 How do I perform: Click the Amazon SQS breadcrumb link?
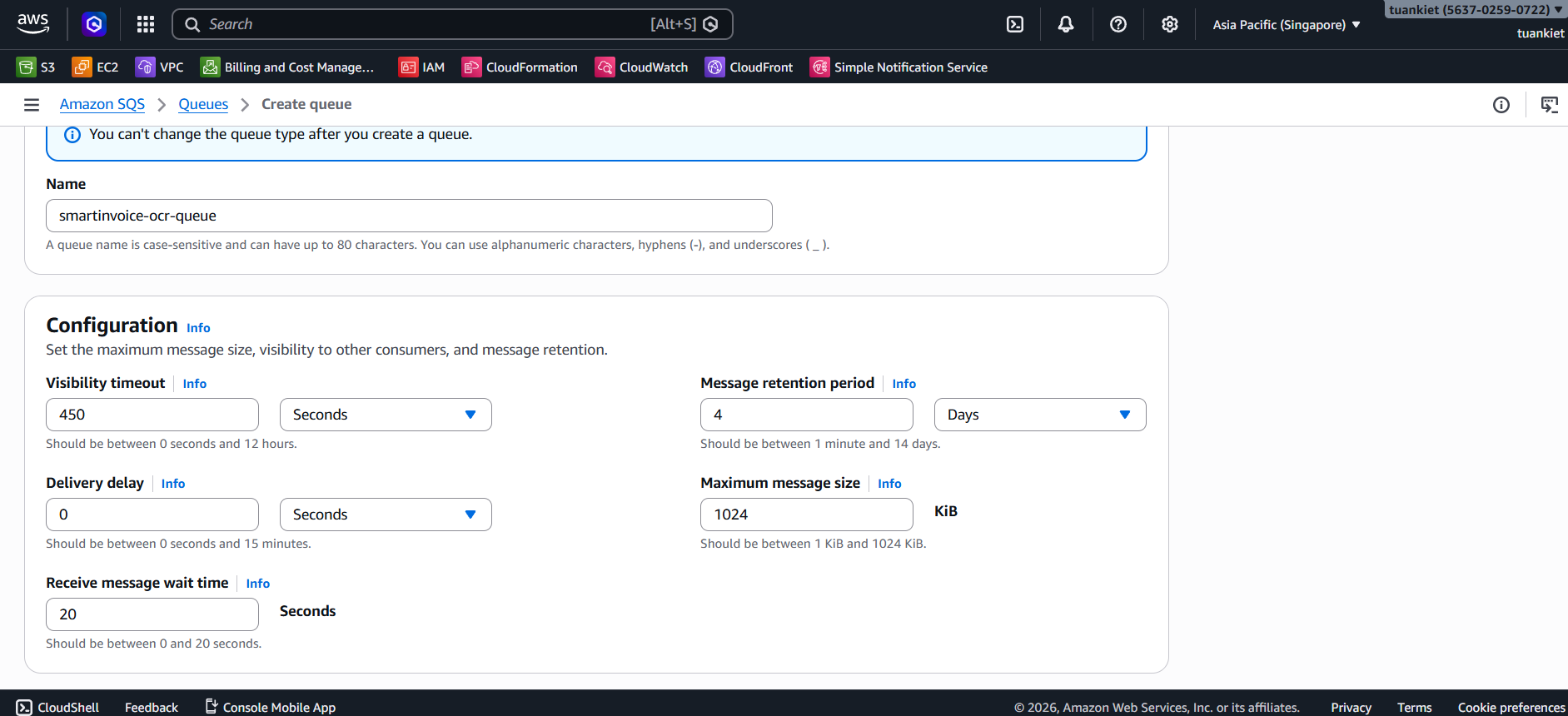pyautogui.click(x=102, y=104)
